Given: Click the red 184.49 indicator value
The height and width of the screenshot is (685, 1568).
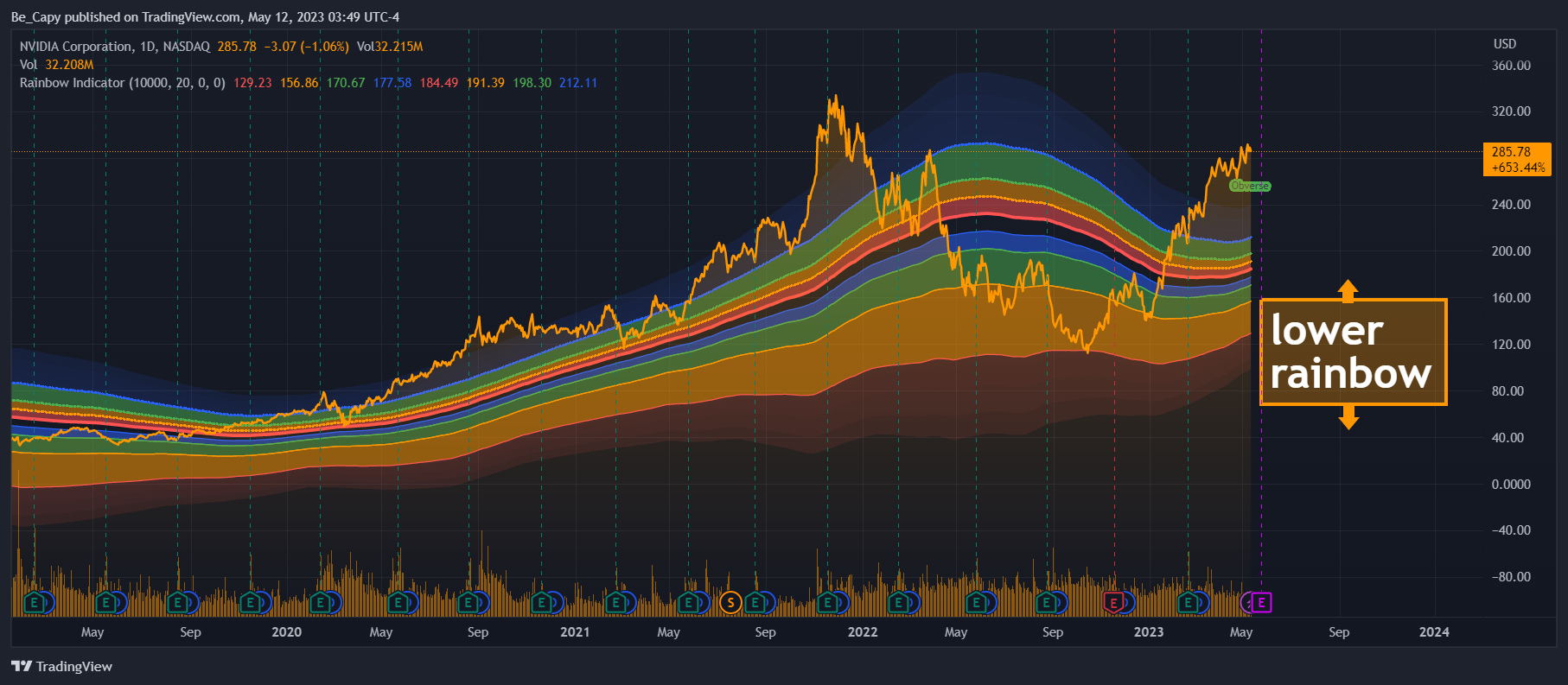Looking at the screenshot, I should [439, 83].
